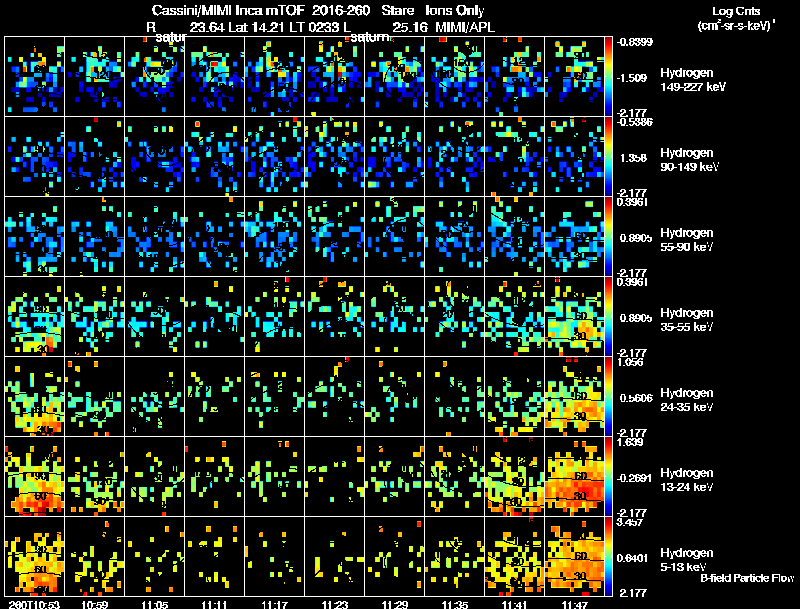Click the Hydrogen 5-13 keV row label
Screen dimensions: 800x609
pyautogui.click(x=687, y=560)
